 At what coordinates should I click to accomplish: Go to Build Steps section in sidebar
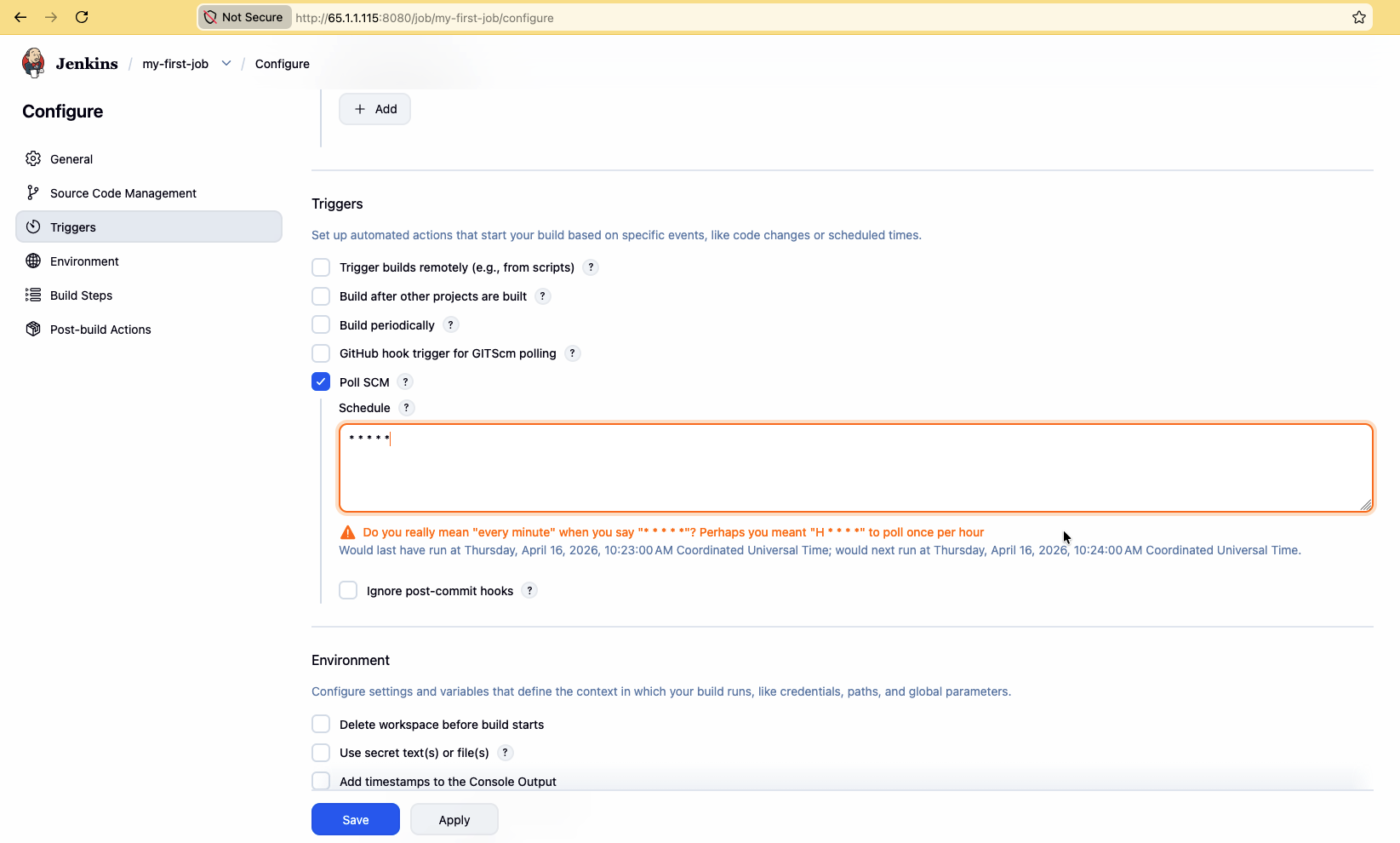(x=149, y=295)
